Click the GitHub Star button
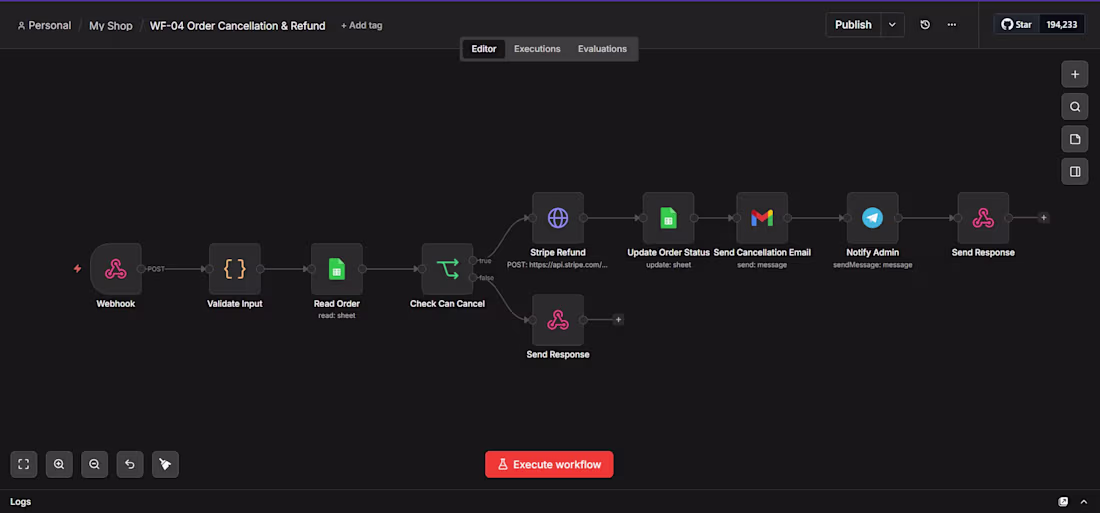Image resolution: width=1100 pixels, height=513 pixels. point(1017,25)
